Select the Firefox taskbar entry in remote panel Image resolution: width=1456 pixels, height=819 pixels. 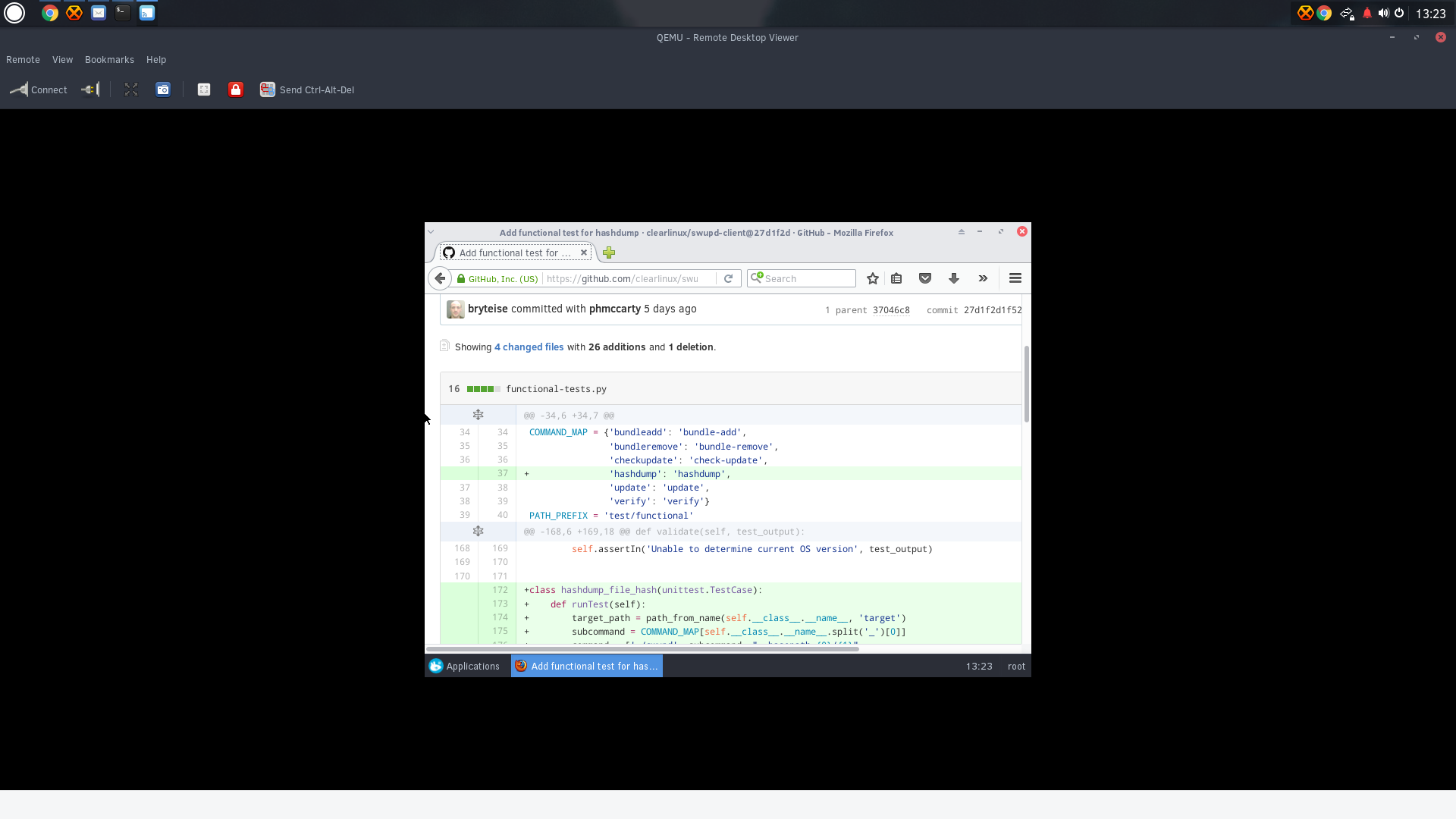click(587, 666)
